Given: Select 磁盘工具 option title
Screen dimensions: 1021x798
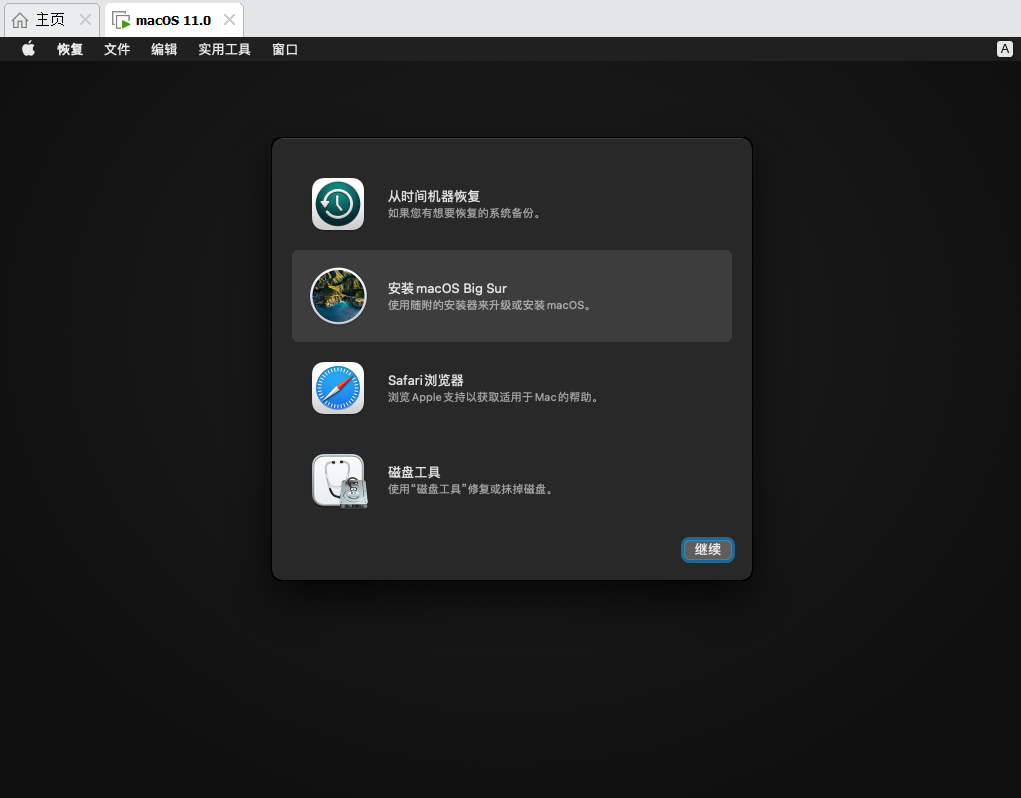Looking at the screenshot, I should pos(414,472).
